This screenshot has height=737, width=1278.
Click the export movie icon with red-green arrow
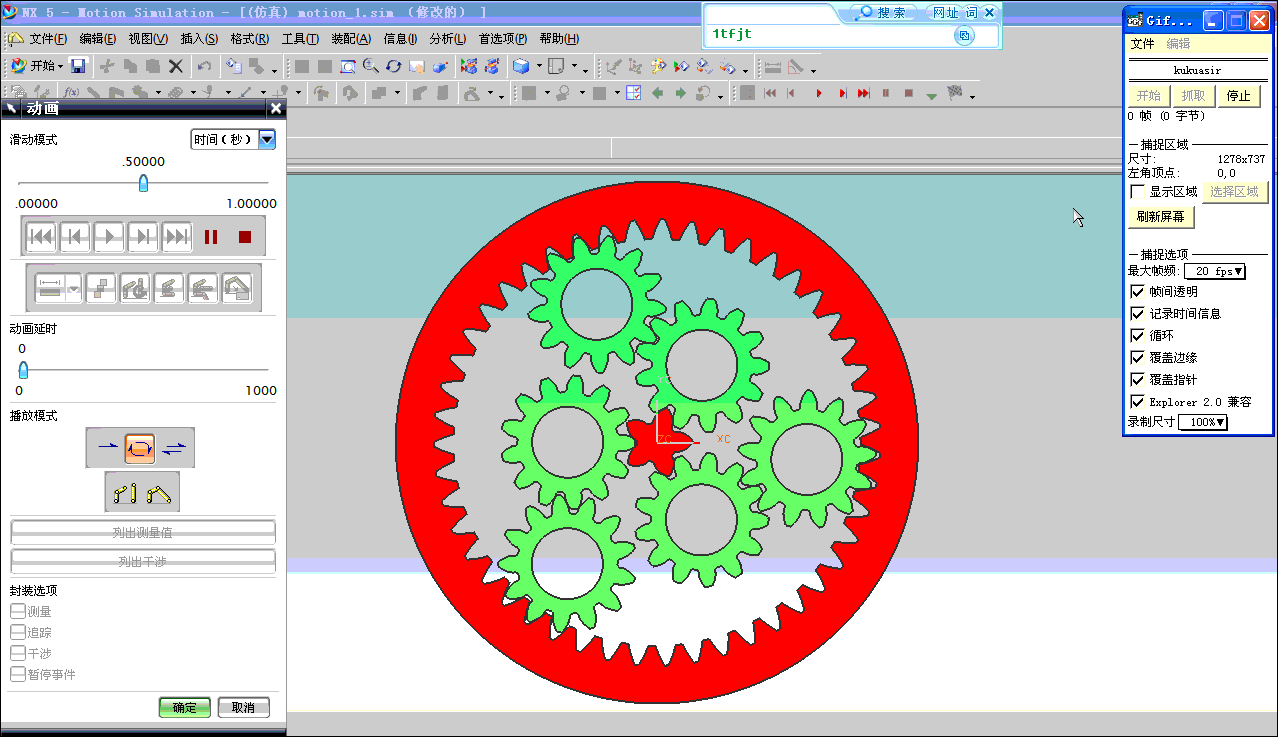point(681,67)
